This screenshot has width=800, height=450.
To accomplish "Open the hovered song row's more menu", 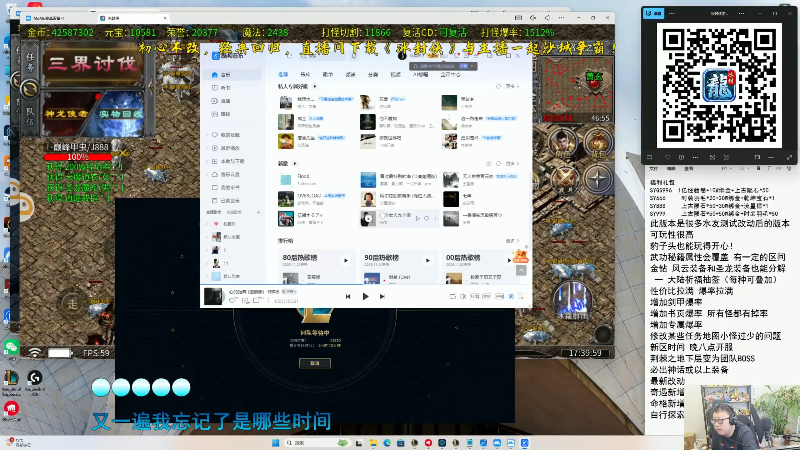I will click(435, 218).
